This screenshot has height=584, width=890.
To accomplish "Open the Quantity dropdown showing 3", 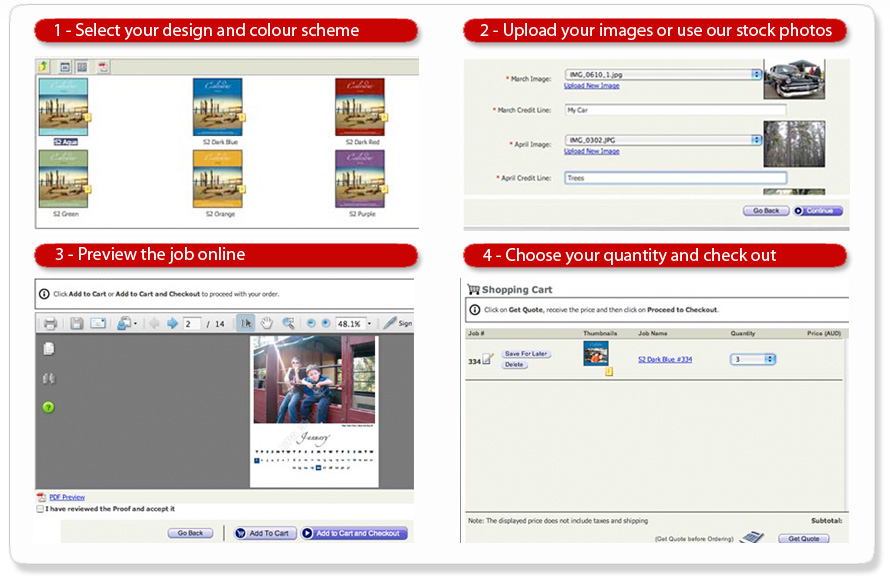I will click(753, 359).
